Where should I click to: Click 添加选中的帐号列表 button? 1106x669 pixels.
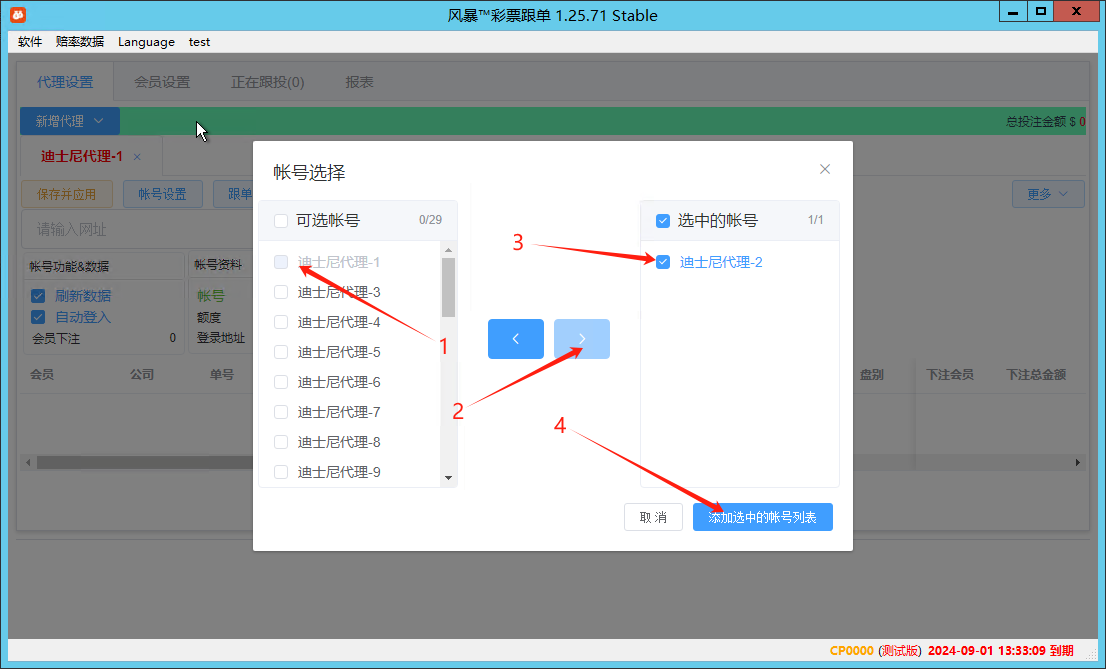pyautogui.click(x=762, y=517)
